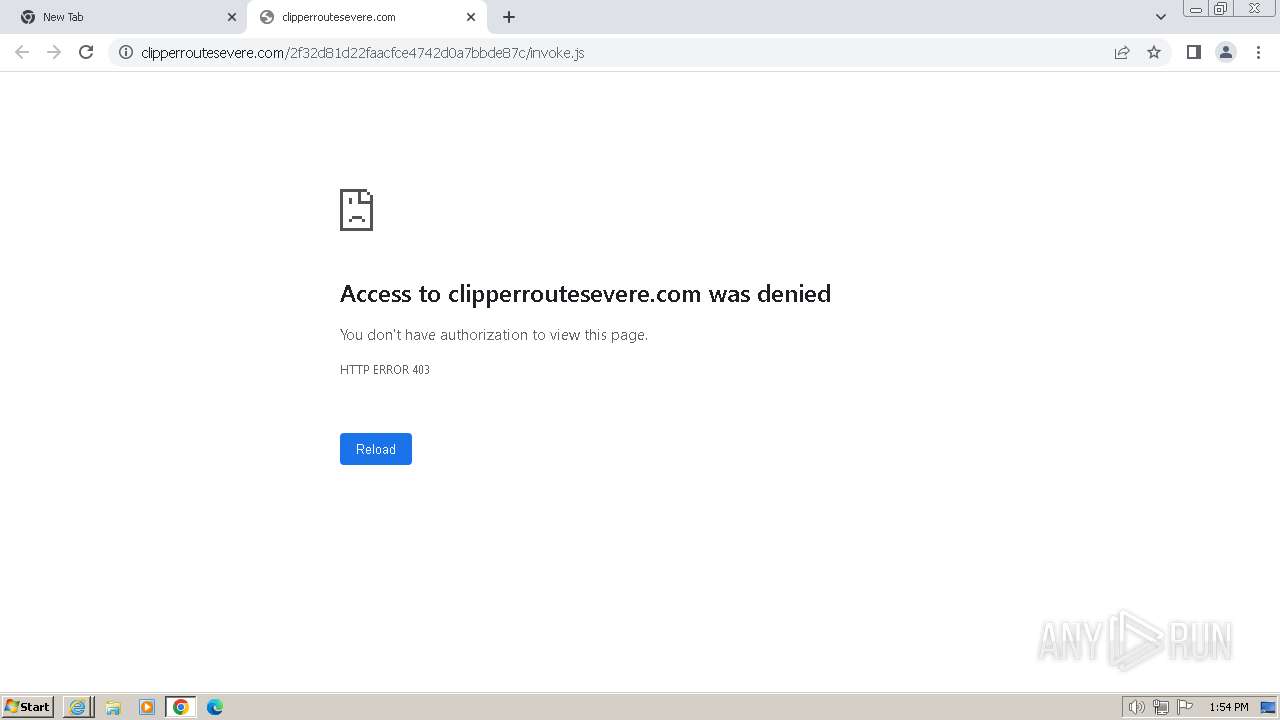This screenshot has height=720, width=1280.
Task: Go back using the back arrow
Action: [x=22, y=52]
